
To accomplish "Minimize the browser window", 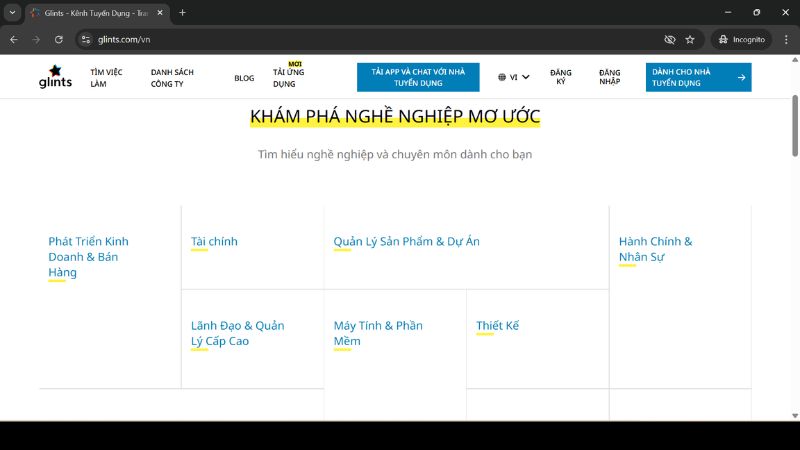I will [728, 12].
